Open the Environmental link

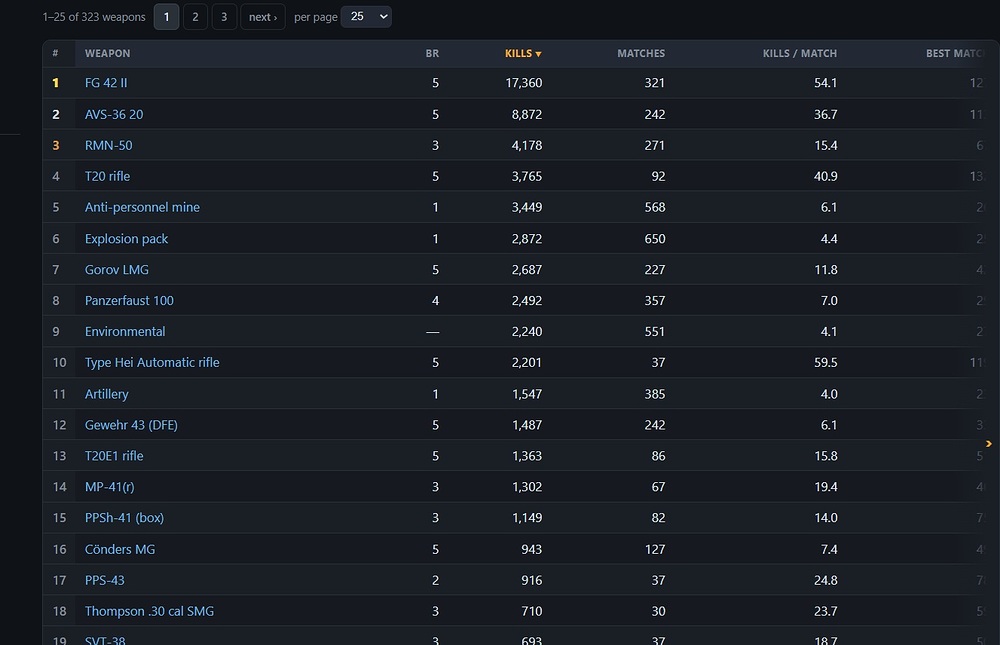[x=125, y=332]
